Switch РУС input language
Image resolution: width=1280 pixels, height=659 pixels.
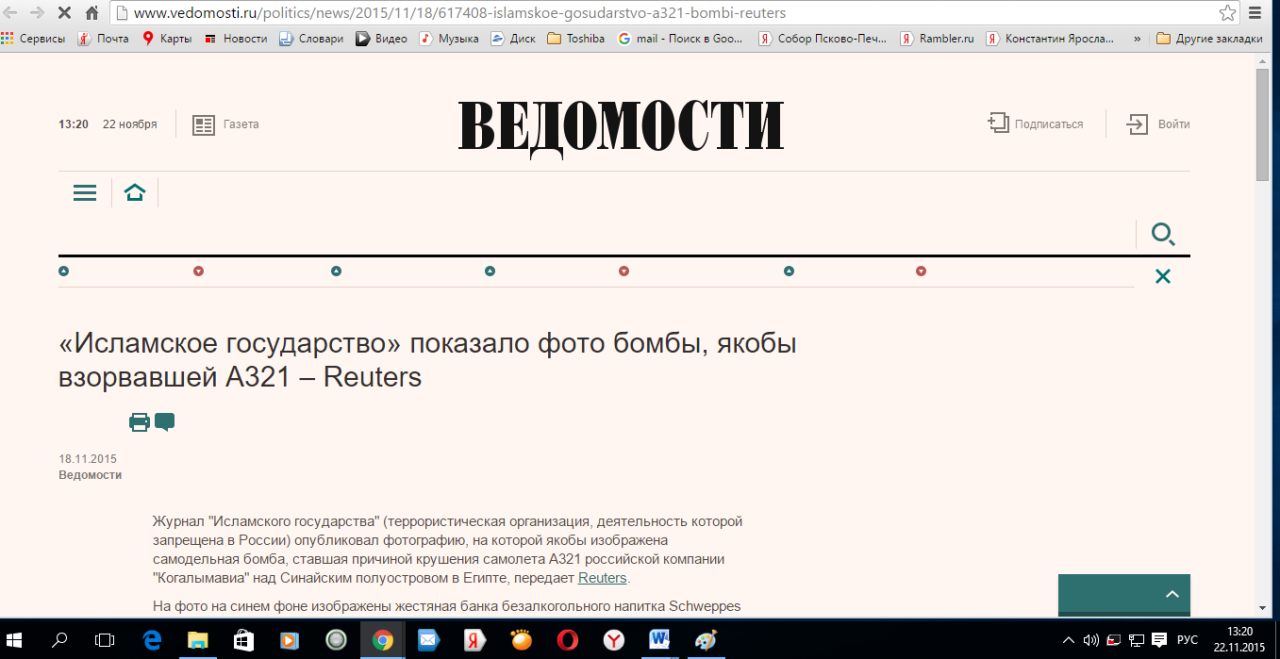tap(1187, 640)
